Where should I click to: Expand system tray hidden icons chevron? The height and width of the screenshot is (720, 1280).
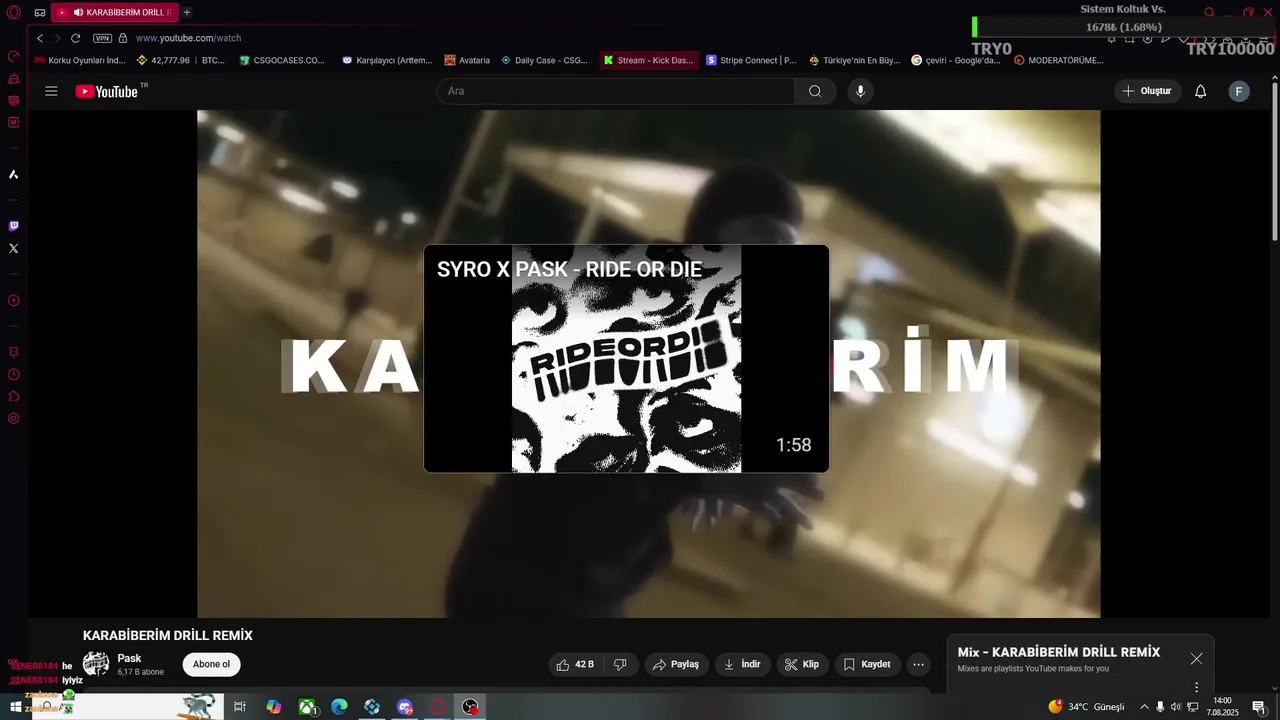[x=1144, y=707]
